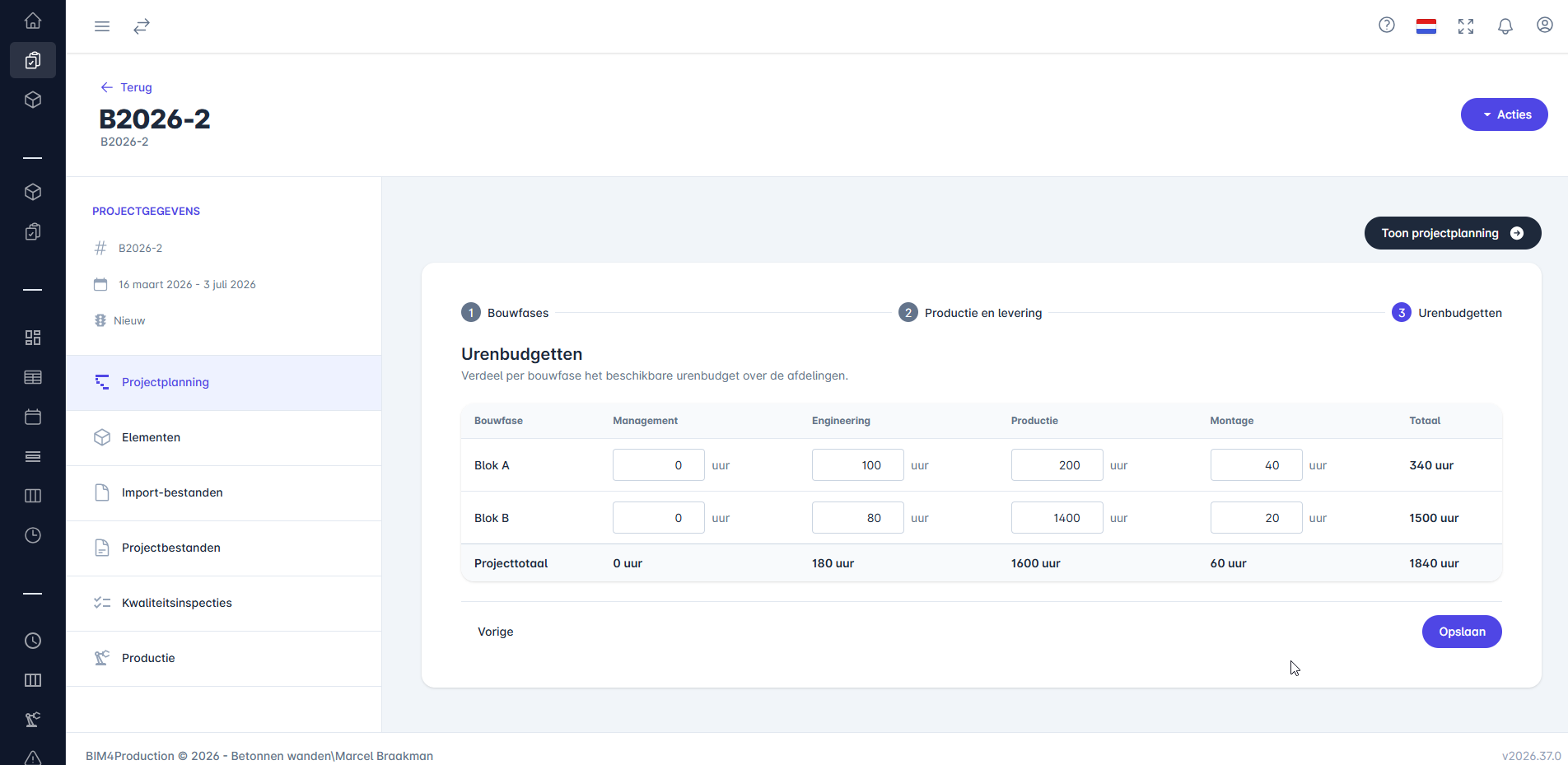The width and height of the screenshot is (1568, 765).
Task: Open the dashboard grid icon in sidebar
Action: (33, 338)
